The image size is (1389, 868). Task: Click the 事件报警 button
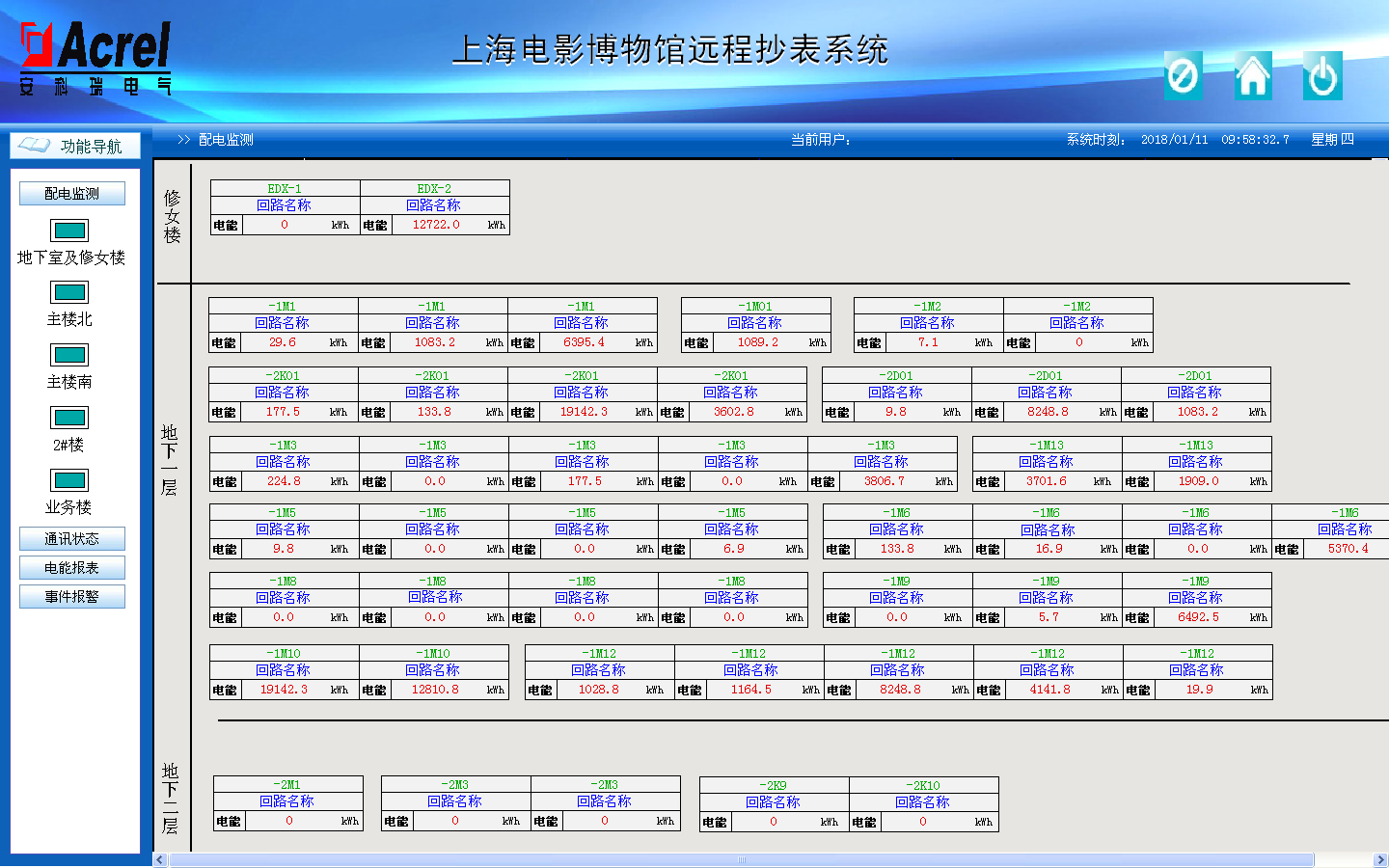click(72, 597)
